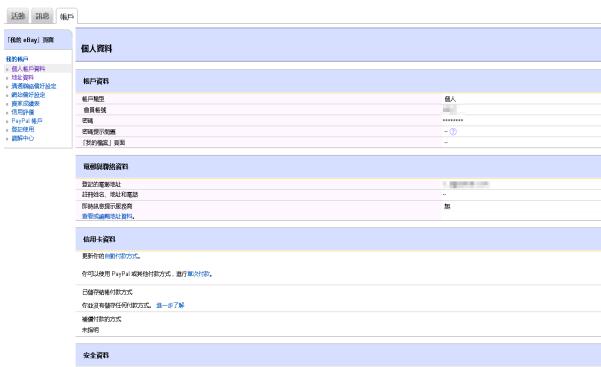
Task: Open 地址資料 in the sidebar
Action: [x=23, y=77]
